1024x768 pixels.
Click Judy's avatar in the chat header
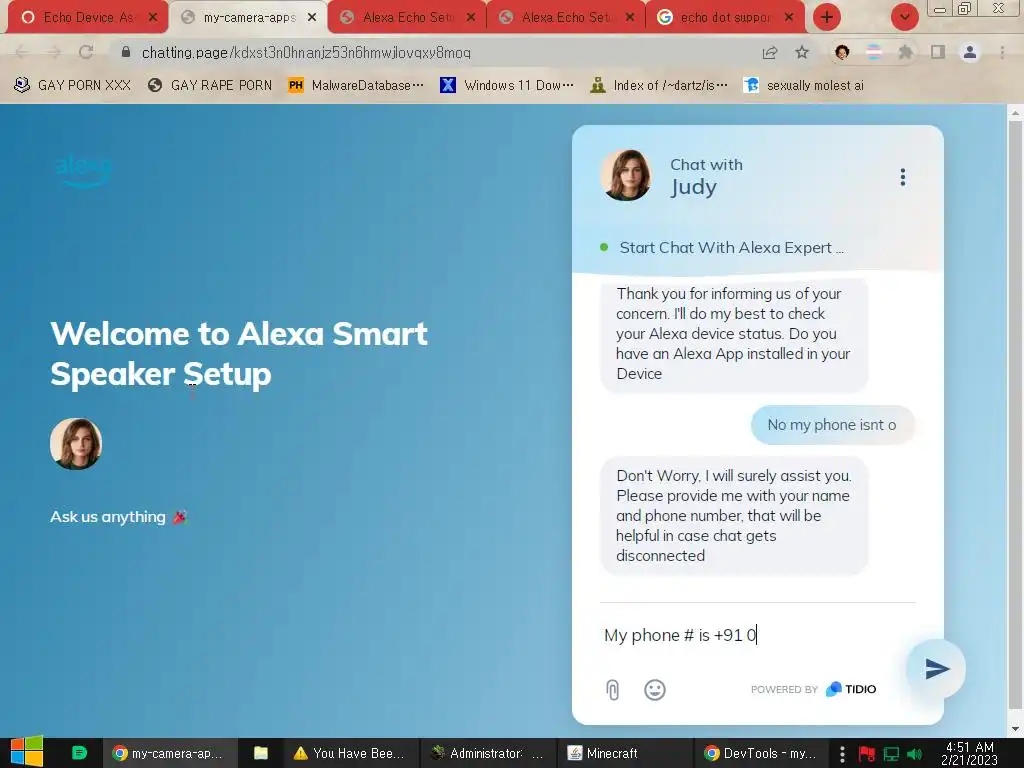coord(626,175)
